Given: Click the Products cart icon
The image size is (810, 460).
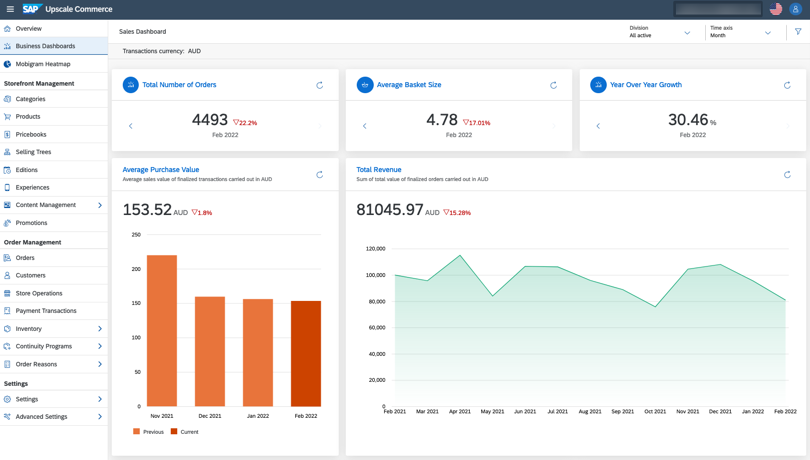Looking at the screenshot, I should tap(7, 117).
